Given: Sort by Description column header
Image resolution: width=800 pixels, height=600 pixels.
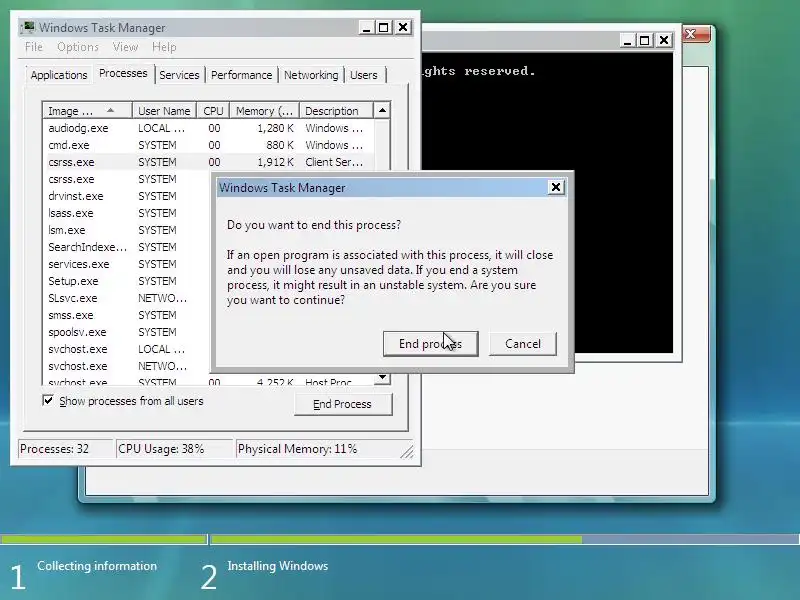Looking at the screenshot, I should pyautogui.click(x=336, y=111).
